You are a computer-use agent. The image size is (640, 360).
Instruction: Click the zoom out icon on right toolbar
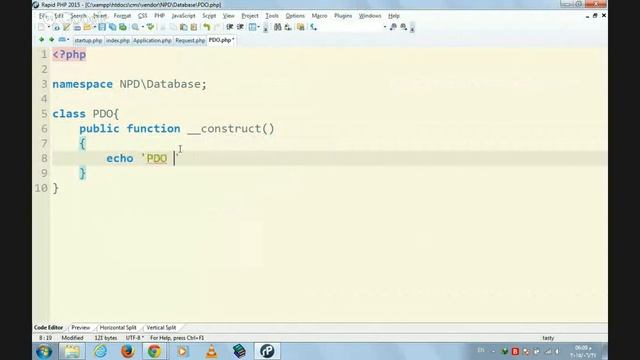click(x=393, y=27)
